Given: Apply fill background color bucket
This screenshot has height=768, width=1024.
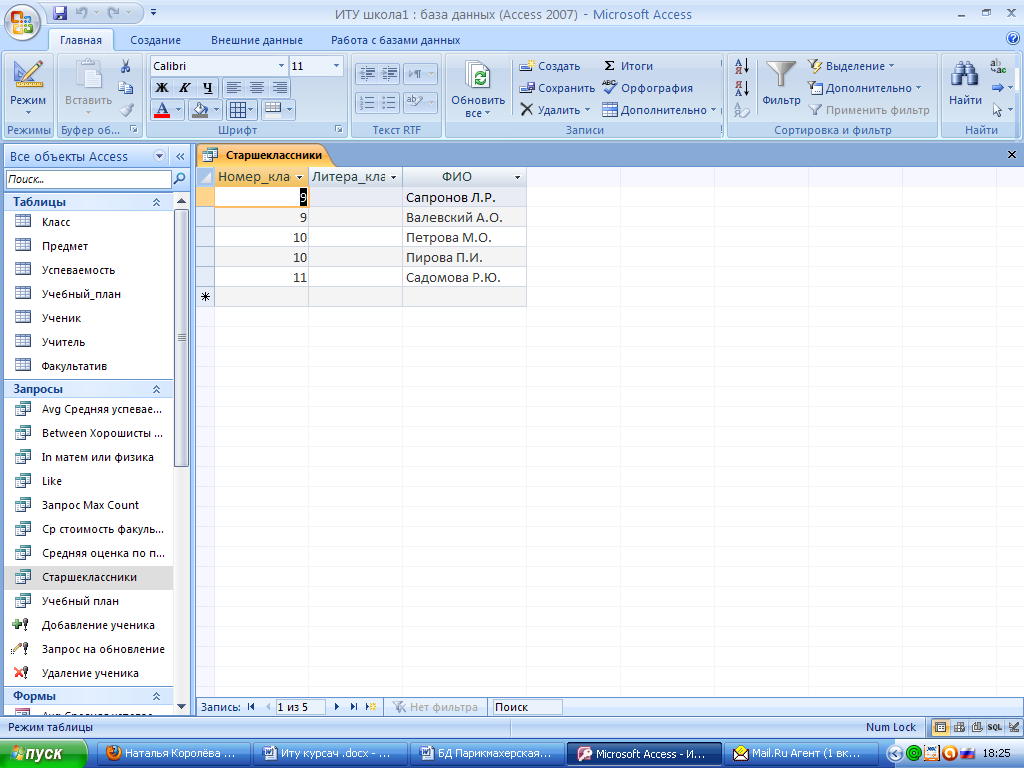Looking at the screenshot, I should [x=199, y=110].
